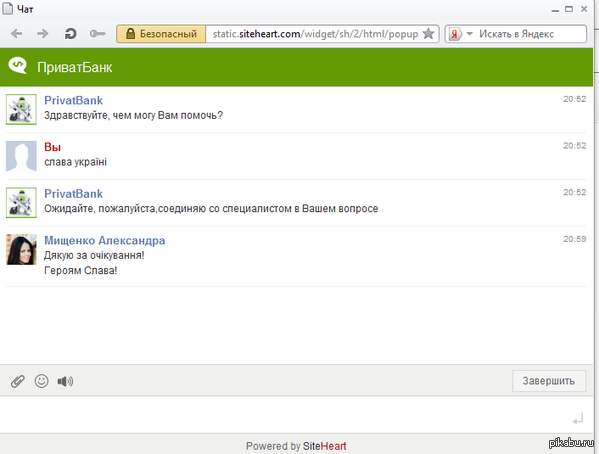End the chat with Завершить button
Screen dimensions: 599x454
click(549, 381)
